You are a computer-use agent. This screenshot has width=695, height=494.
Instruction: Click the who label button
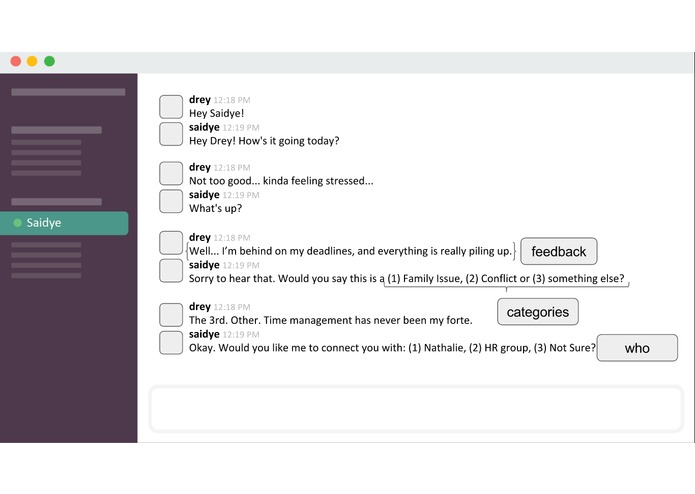637,348
